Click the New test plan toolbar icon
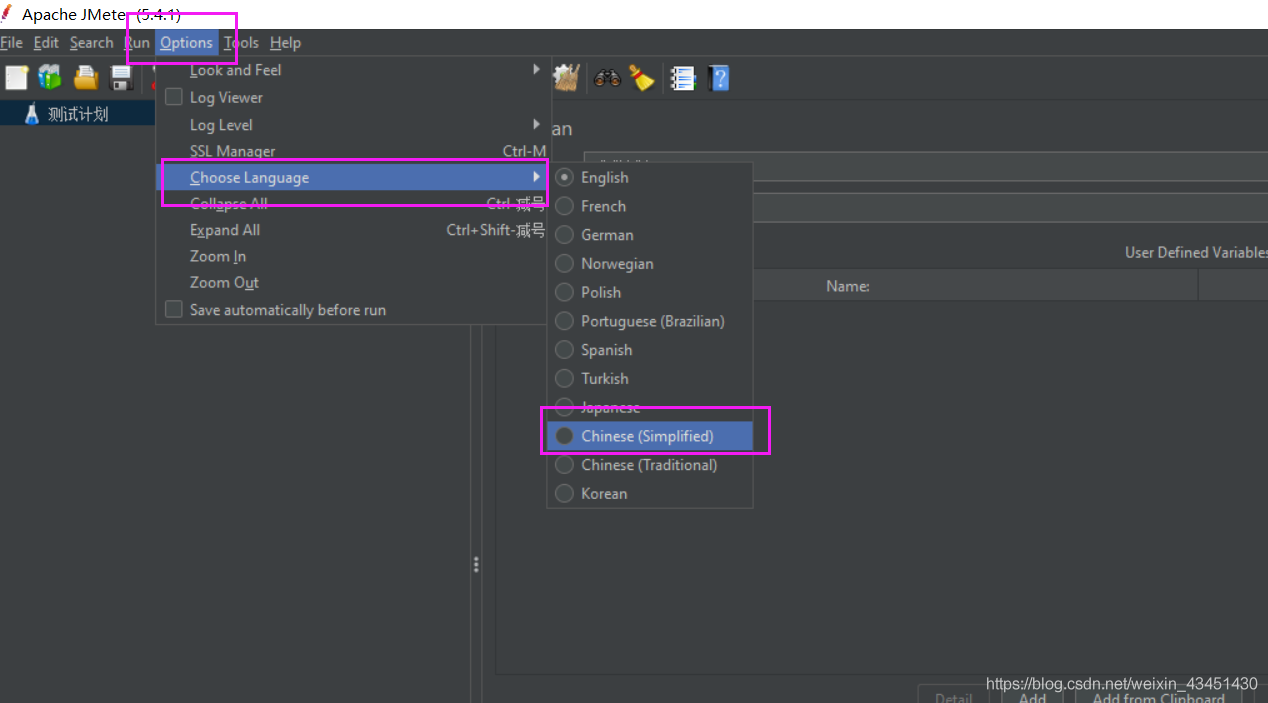 click(16, 78)
